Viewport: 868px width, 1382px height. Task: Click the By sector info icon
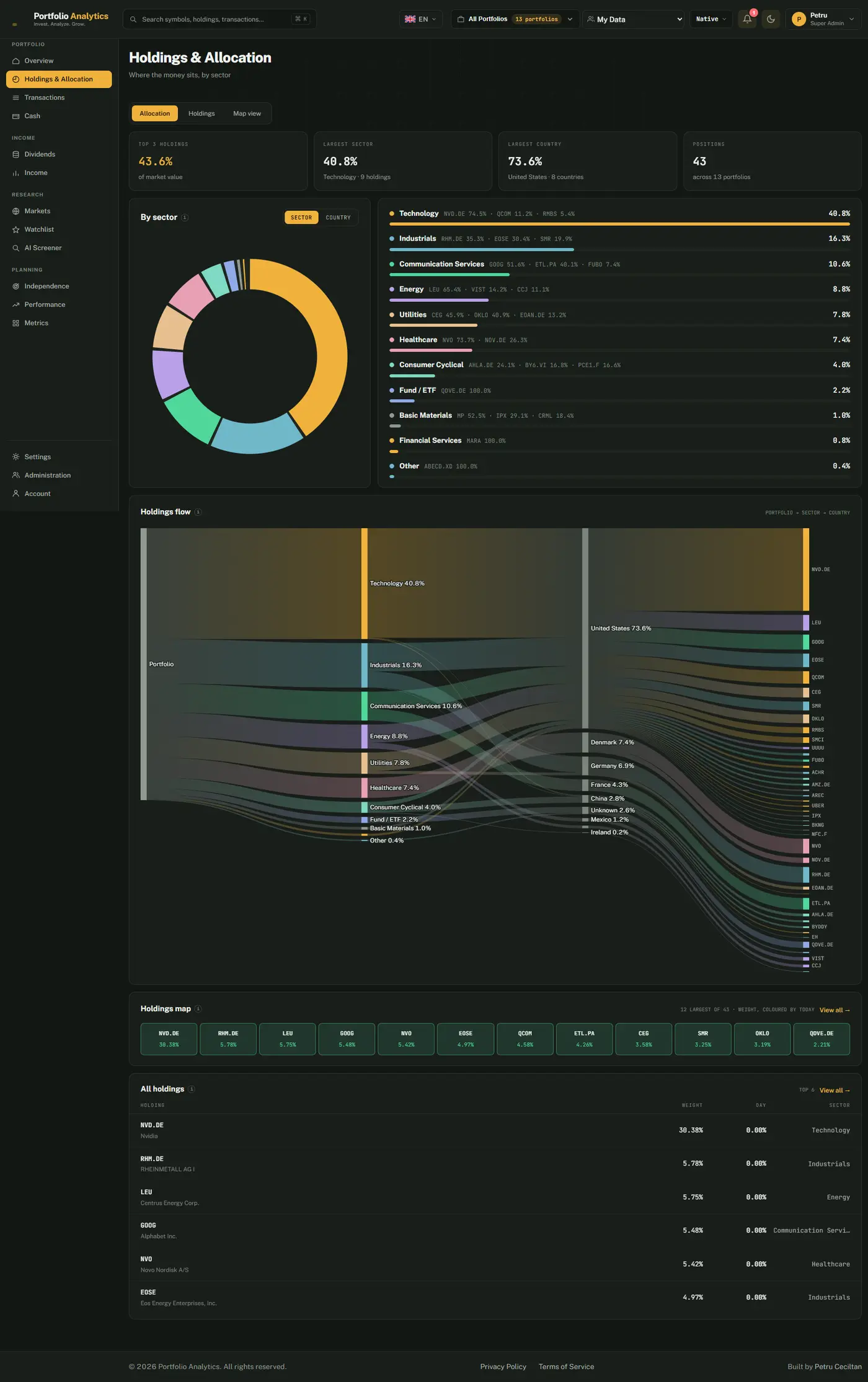(x=185, y=218)
